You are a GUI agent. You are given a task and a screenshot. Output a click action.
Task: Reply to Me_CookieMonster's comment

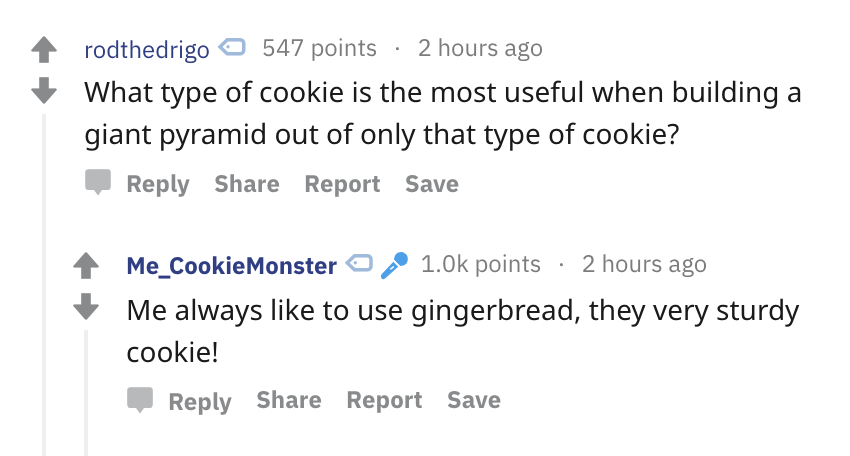click(x=200, y=402)
